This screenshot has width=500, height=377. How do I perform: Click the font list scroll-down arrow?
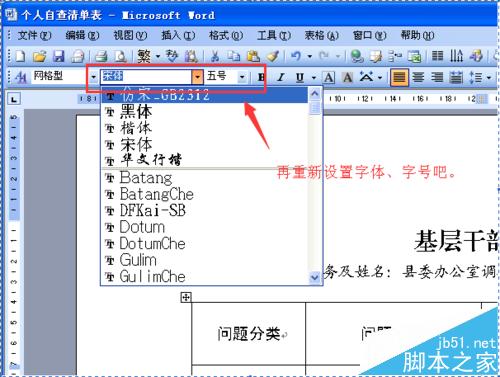click(315, 277)
